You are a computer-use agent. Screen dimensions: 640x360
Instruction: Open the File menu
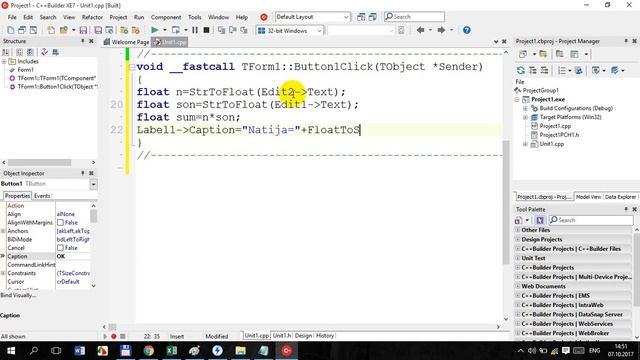pyautogui.click(x=12, y=17)
